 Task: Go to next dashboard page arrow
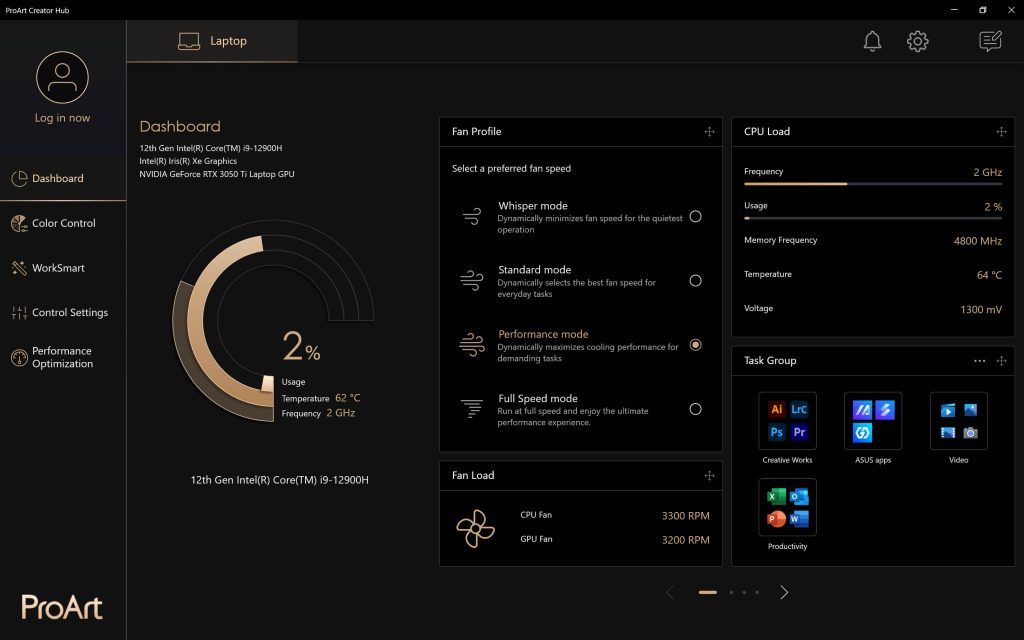784,592
